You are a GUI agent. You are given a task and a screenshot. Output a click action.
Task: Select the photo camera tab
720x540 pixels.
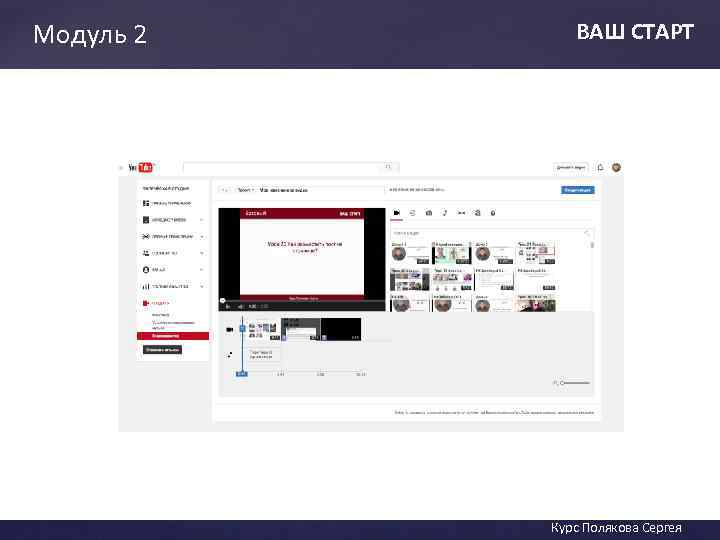coord(428,213)
